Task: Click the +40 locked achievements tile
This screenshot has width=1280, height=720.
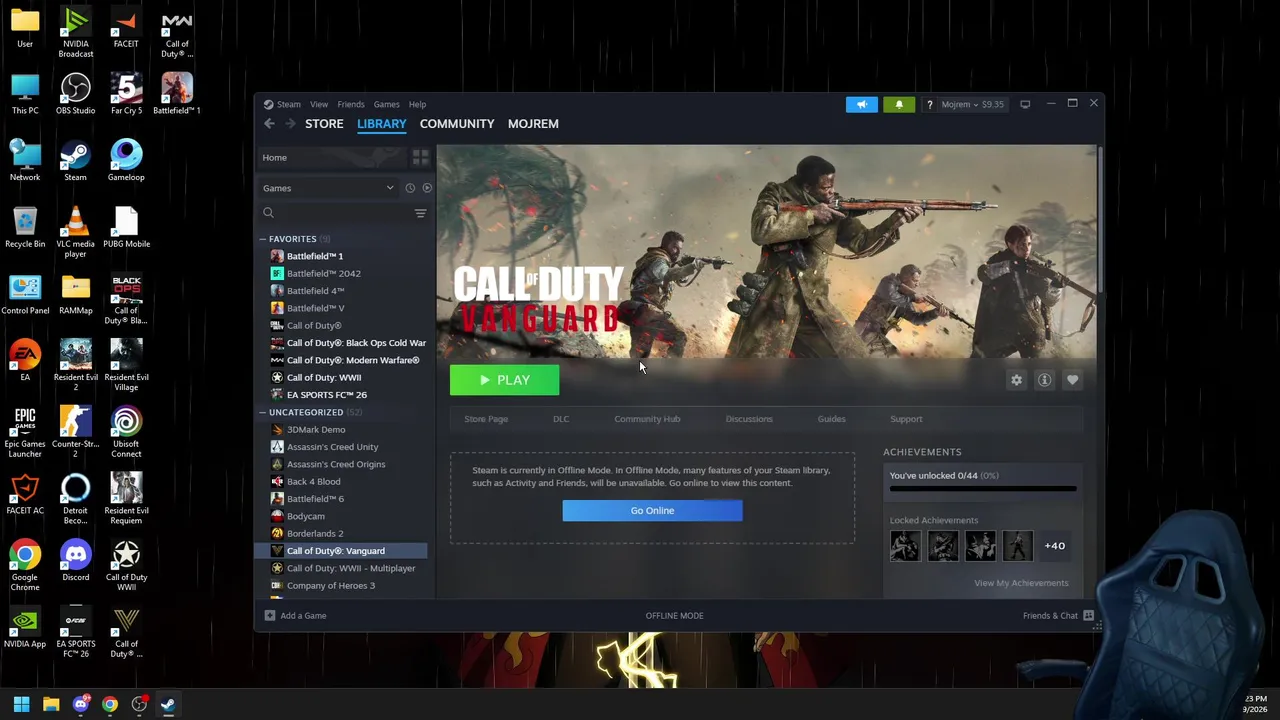Action: [x=1055, y=546]
